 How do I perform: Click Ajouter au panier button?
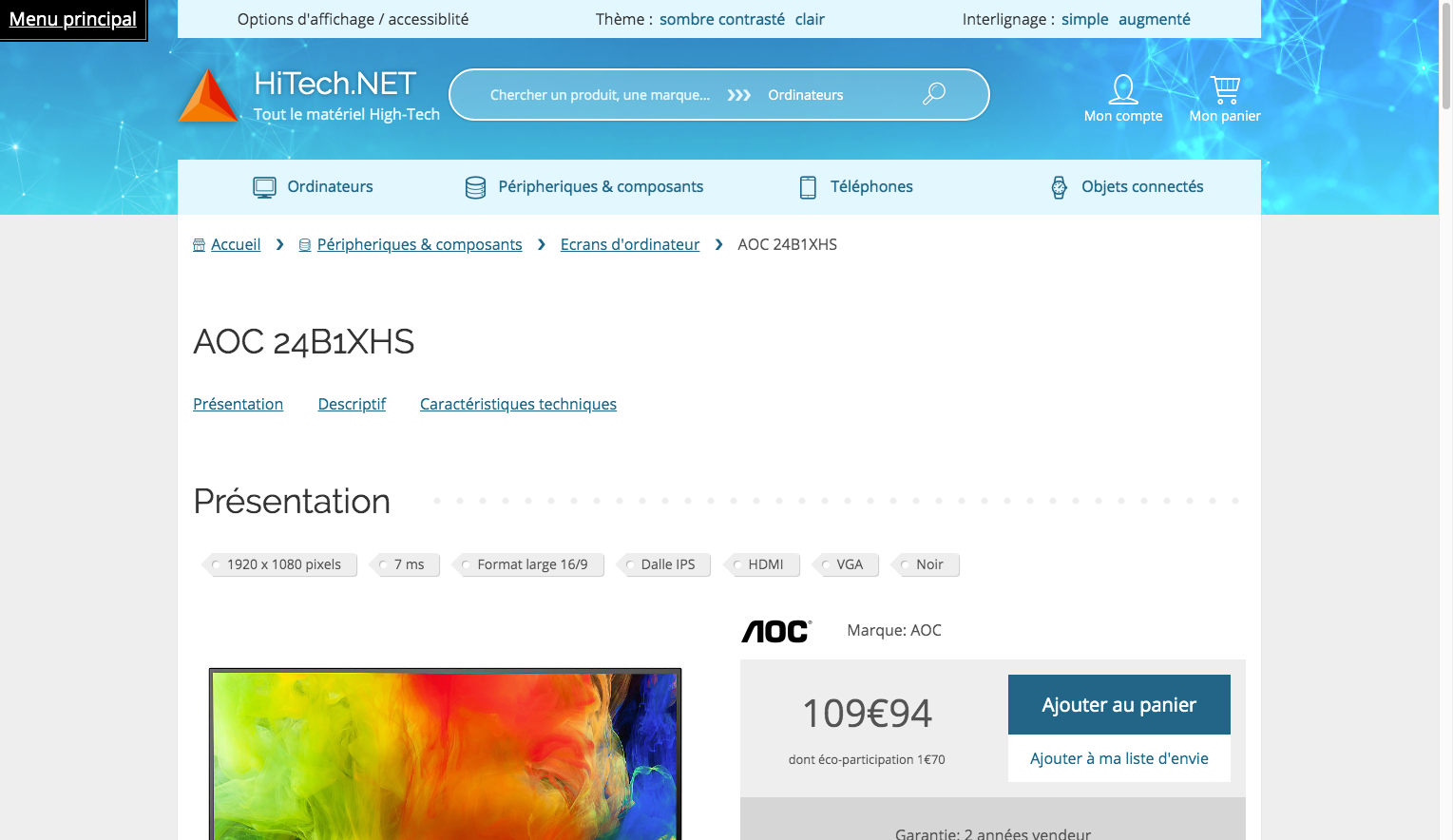[x=1118, y=704]
